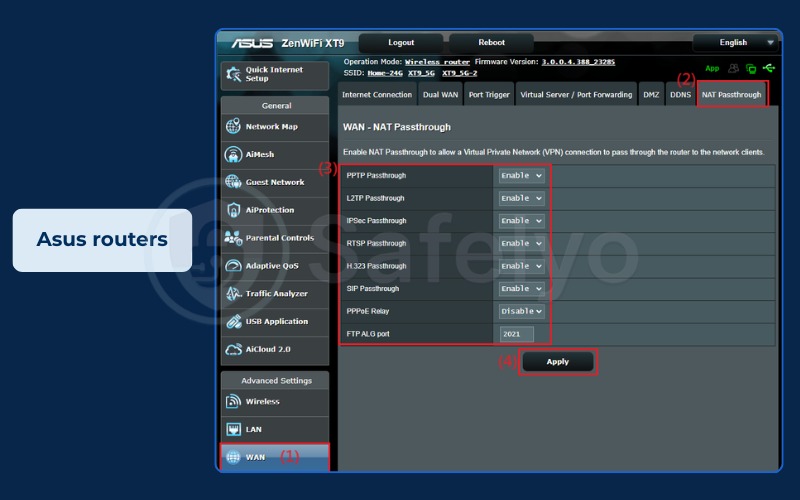Switch to Internet Connection tab
Screen dimensions: 800x500
377,94
